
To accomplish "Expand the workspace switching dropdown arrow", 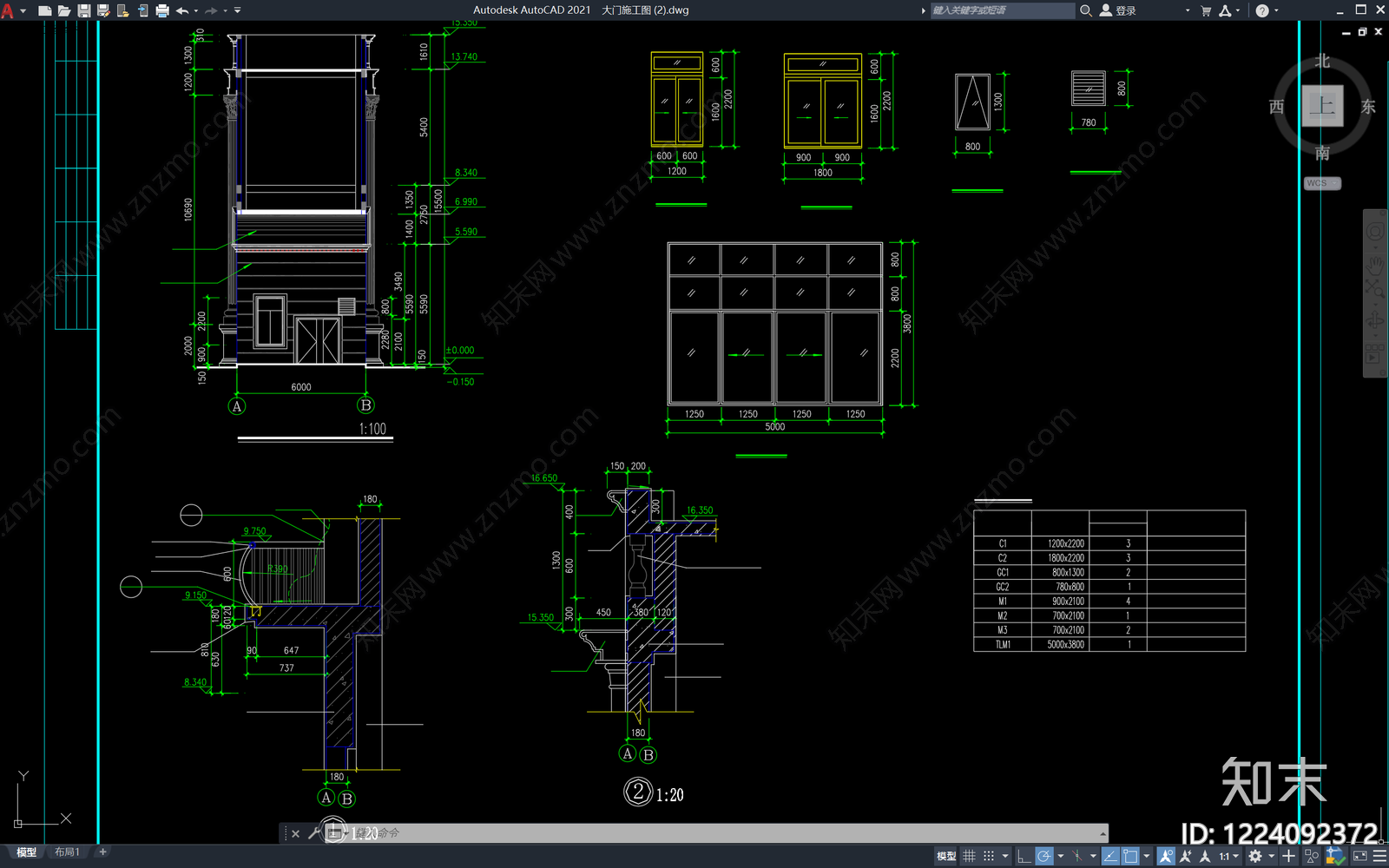I will coord(1271,856).
